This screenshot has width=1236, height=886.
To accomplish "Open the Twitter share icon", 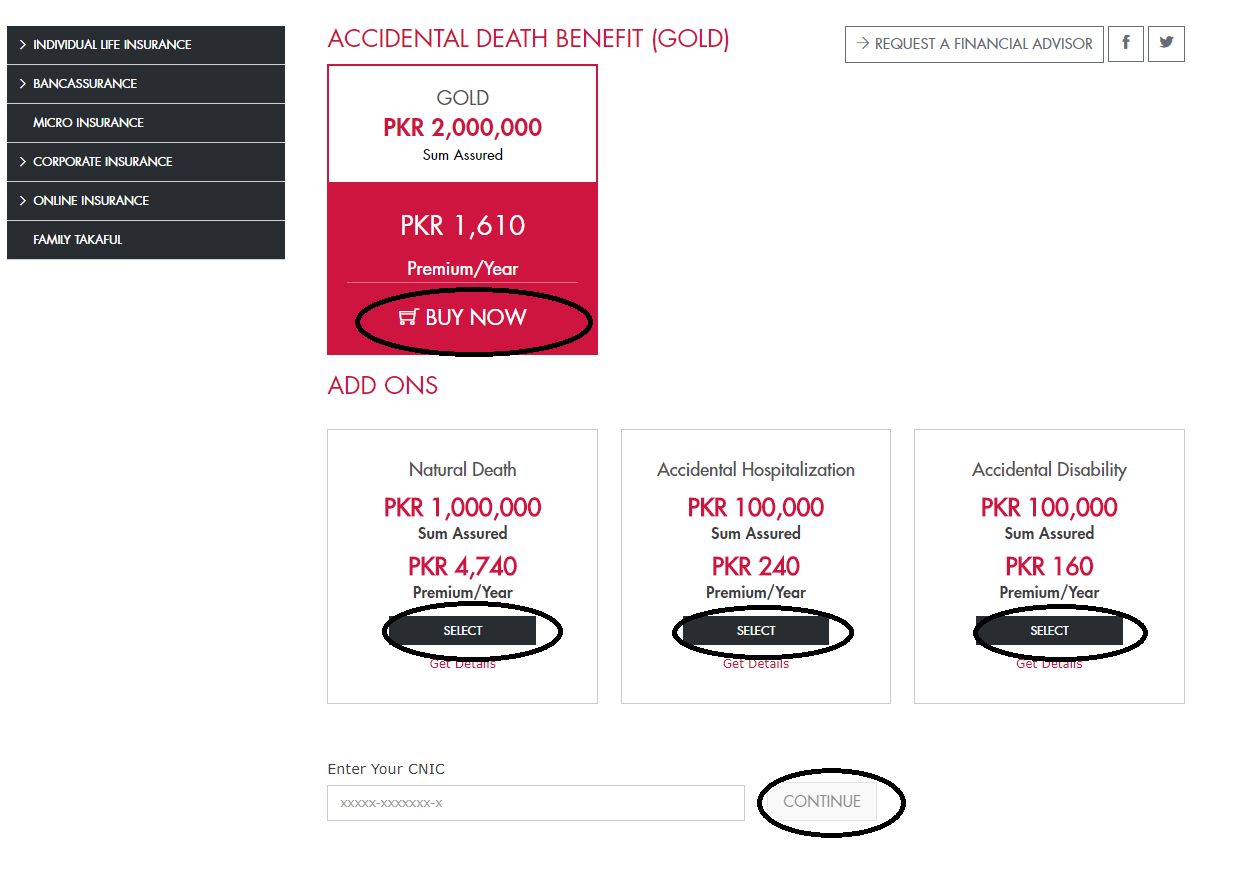I will pos(1166,44).
